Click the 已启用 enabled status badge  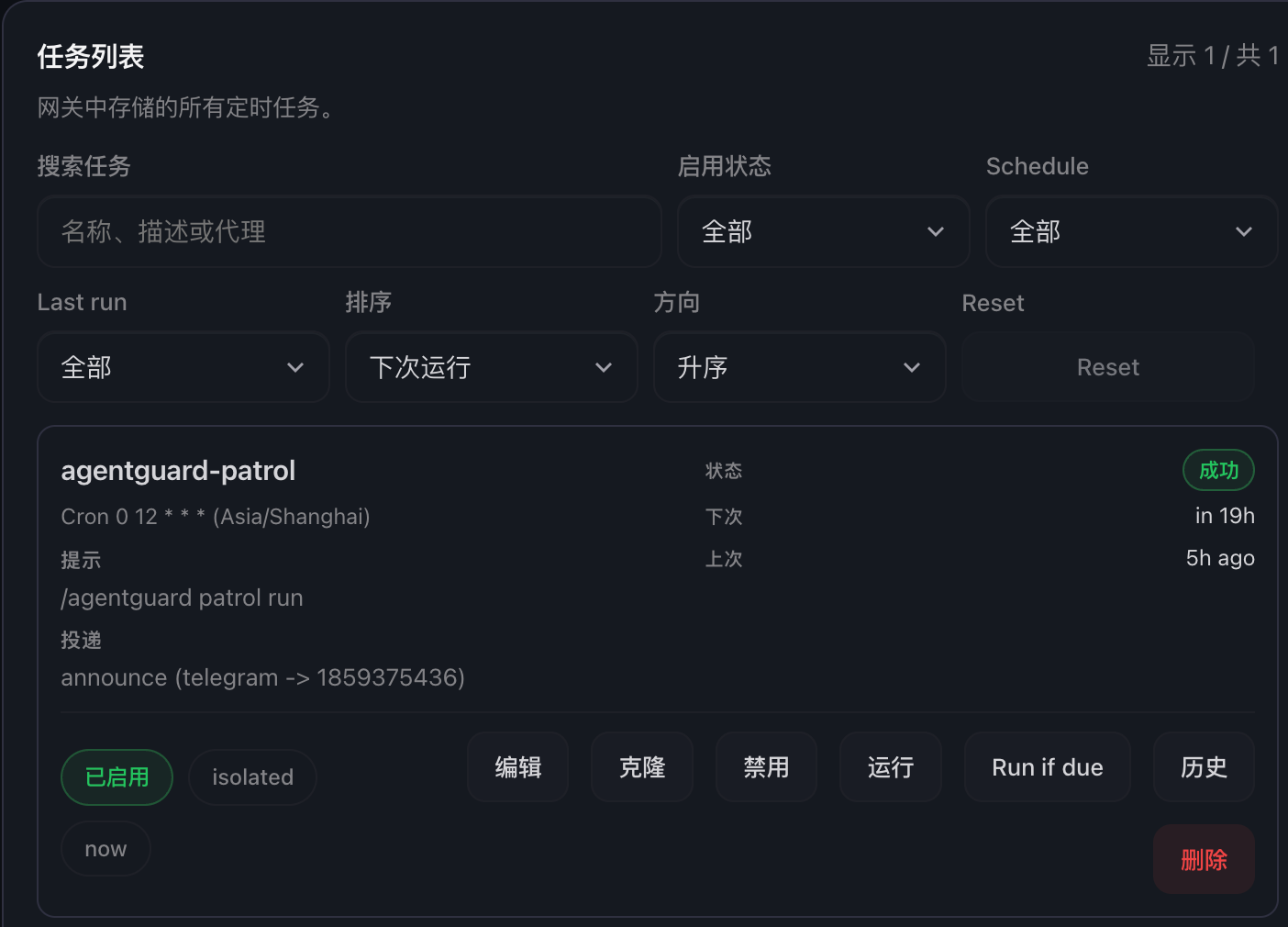pos(117,777)
